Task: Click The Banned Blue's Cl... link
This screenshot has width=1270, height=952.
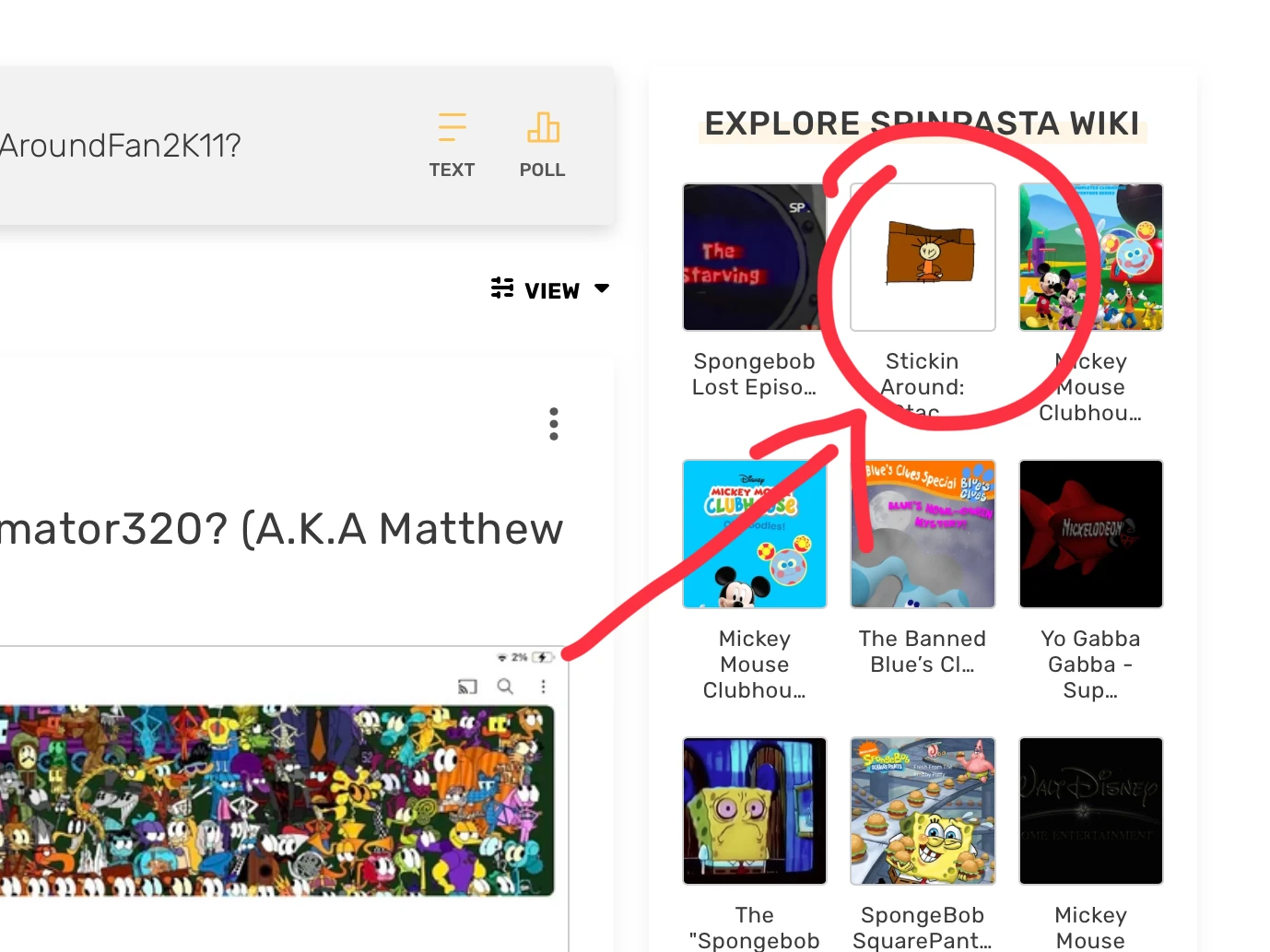Action: 923,652
